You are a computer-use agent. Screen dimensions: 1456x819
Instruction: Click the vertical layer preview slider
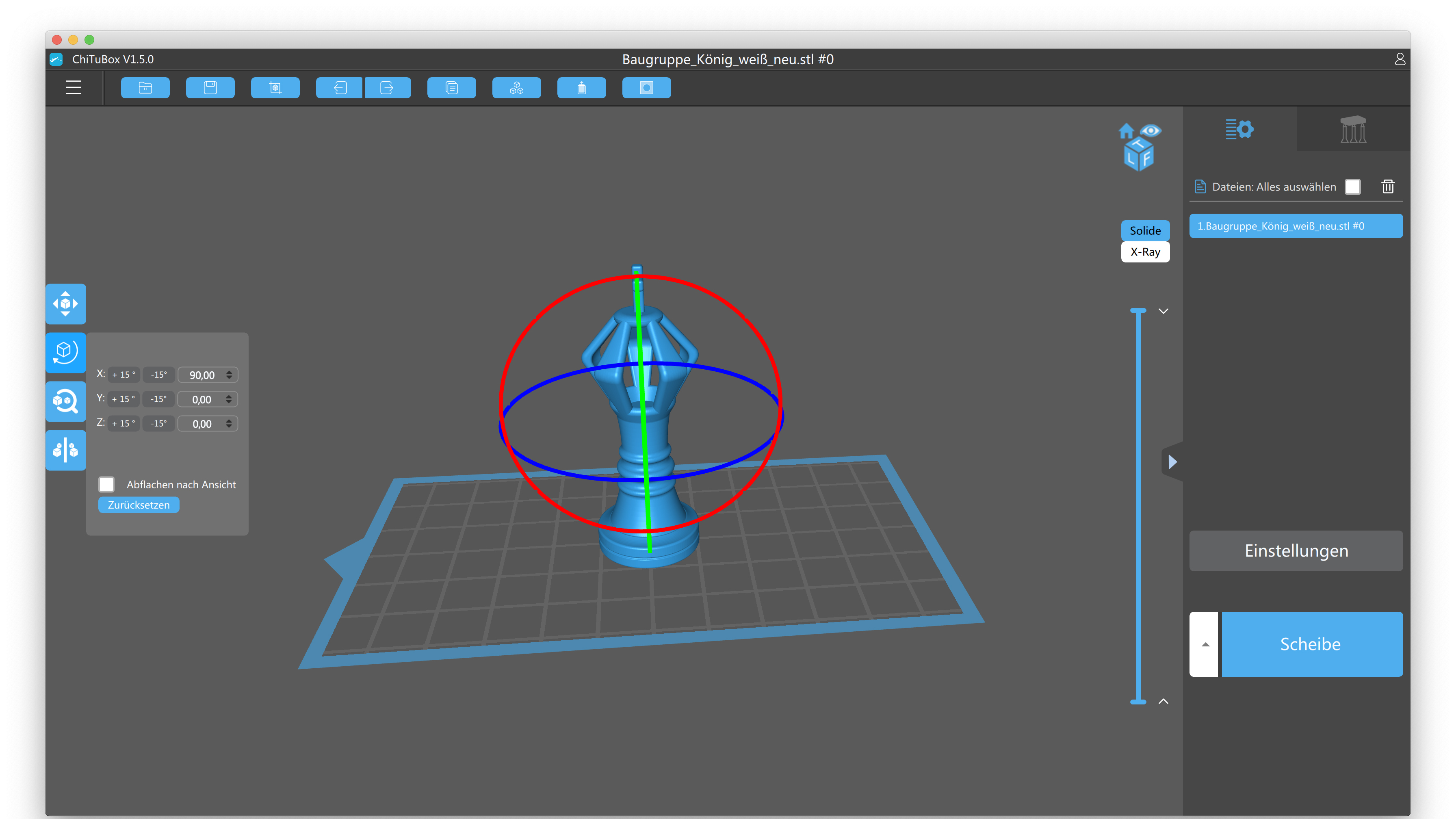1138,506
